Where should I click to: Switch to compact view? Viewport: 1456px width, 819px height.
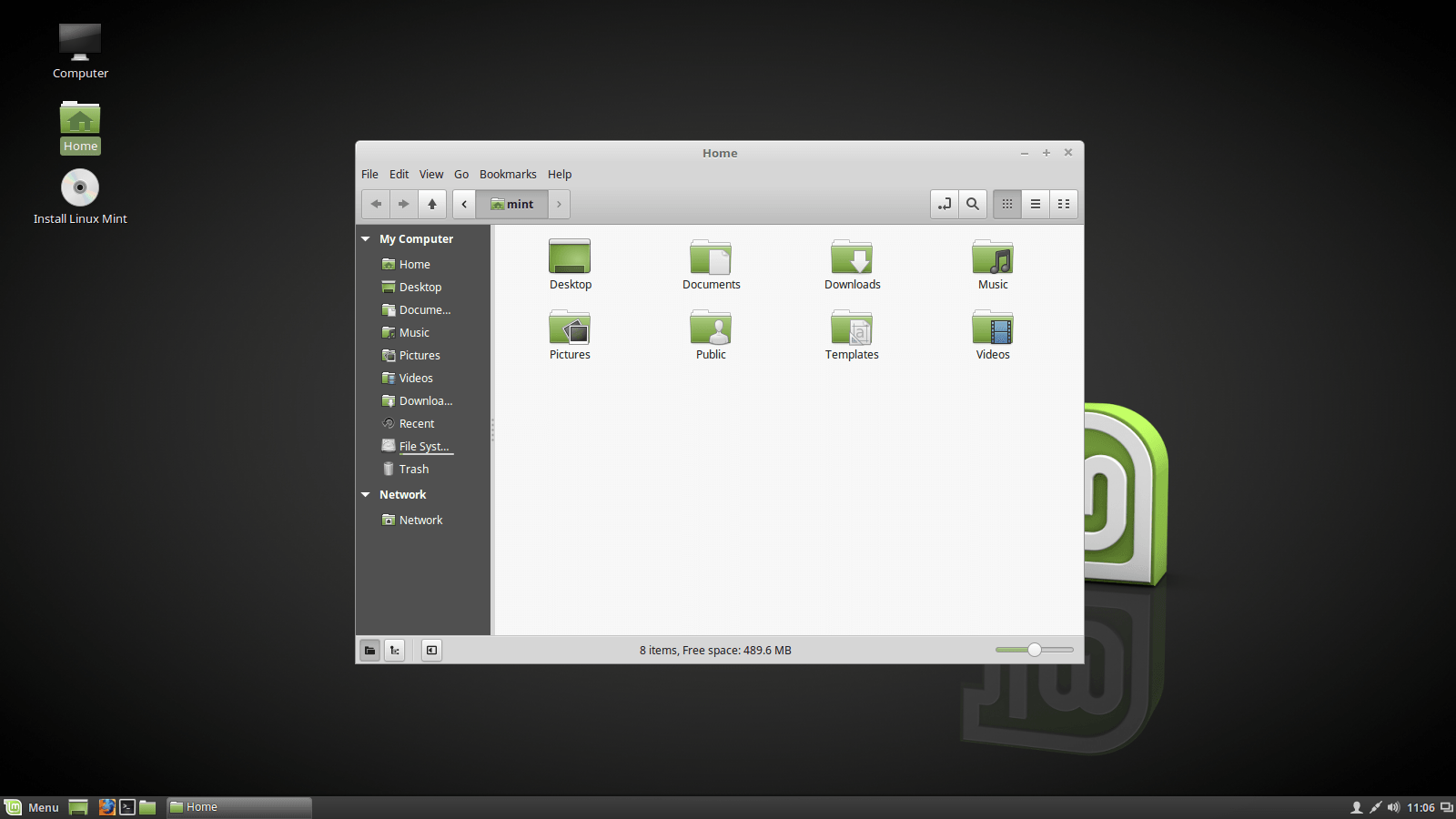tap(1064, 204)
